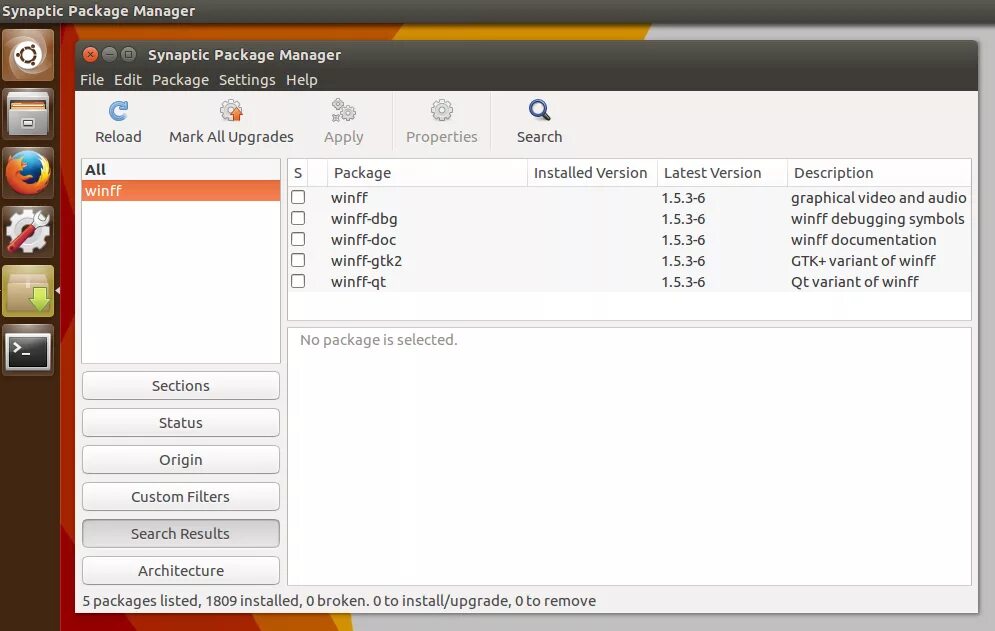Click the Apply toolbar icon
This screenshot has width=995, height=631.
(x=343, y=110)
